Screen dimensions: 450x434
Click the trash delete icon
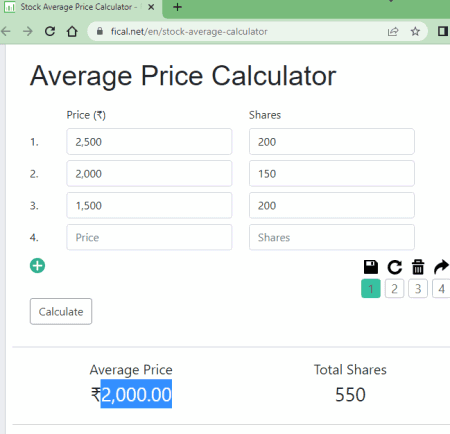[x=418, y=267]
